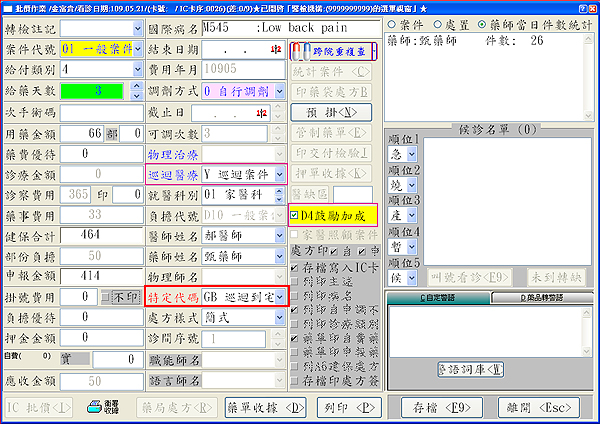Expand the 醫師姓名 combo box

[x=279, y=233]
